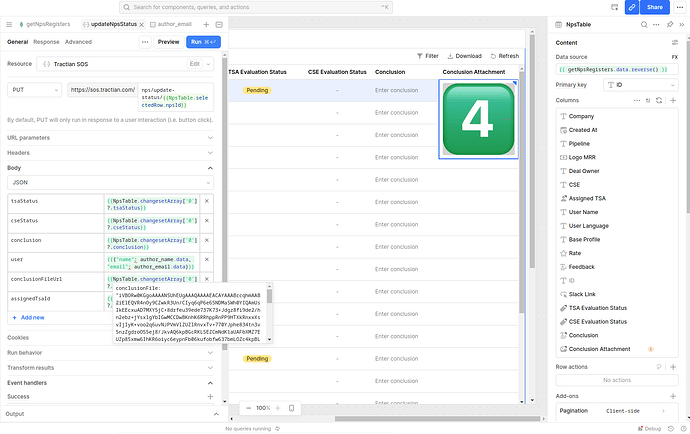Delete the cseStatus body parameter
The width and height of the screenshot is (690, 434).
click(207, 221)
